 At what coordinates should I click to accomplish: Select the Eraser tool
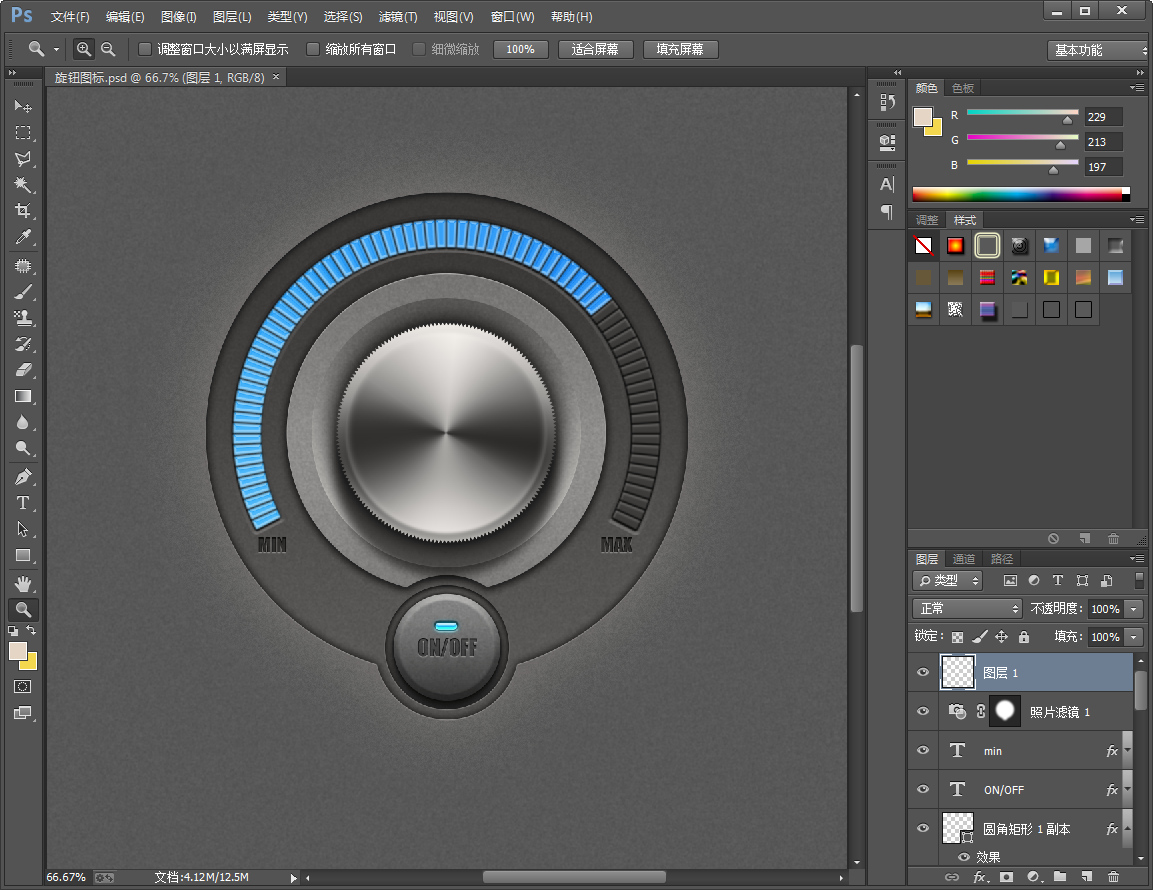[22, 370]
